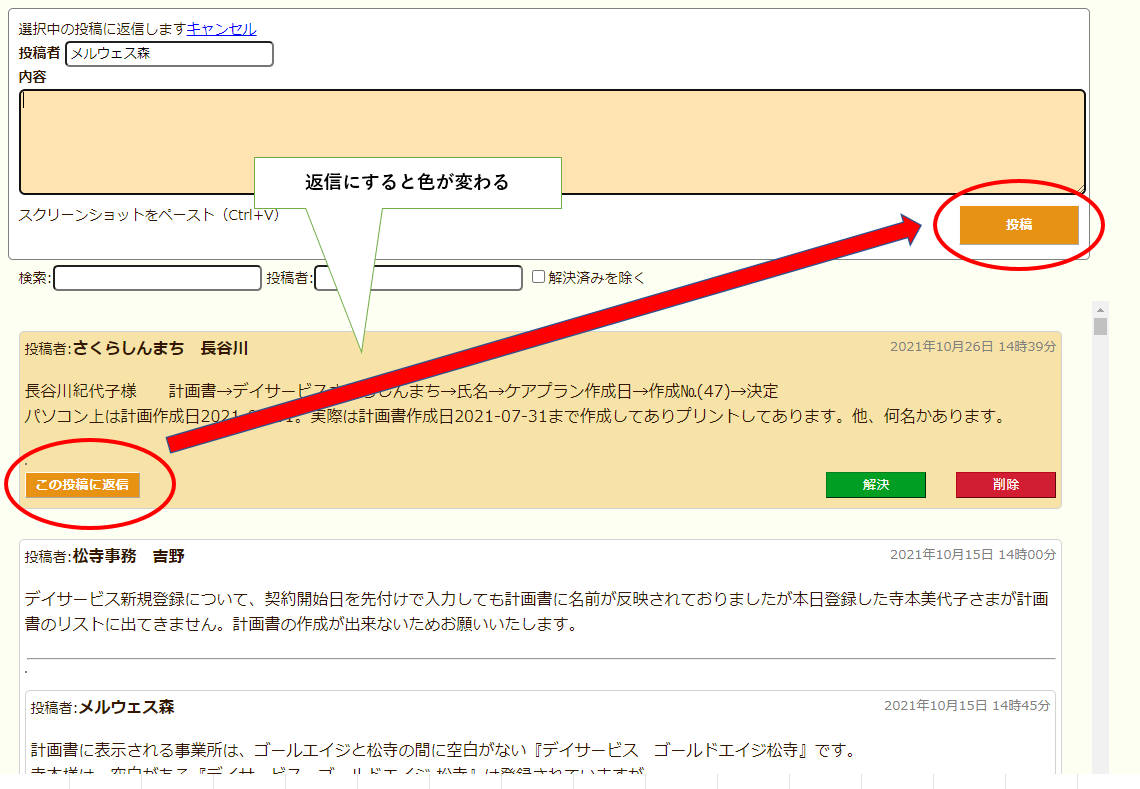
Task: Click the スクリーンショットをペースト hint text
Action: [149, 215]
